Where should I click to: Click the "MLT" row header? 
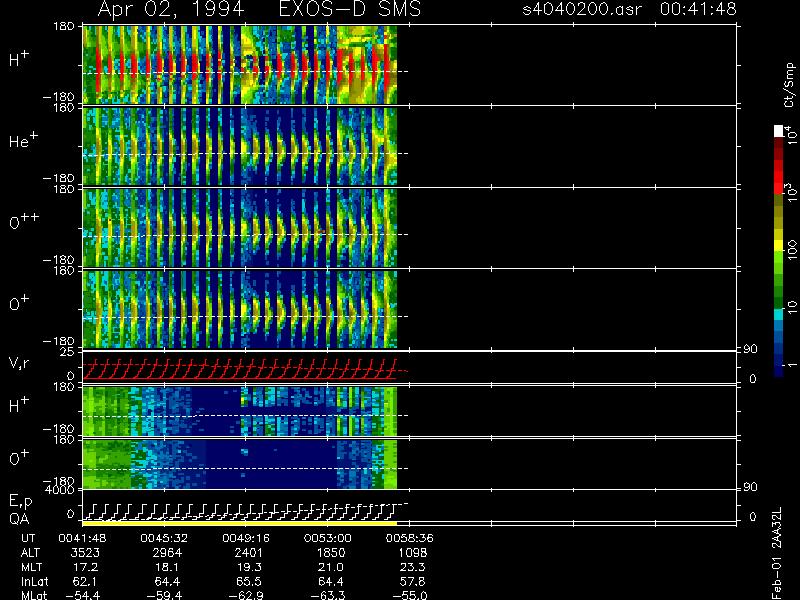click(x=32, y=567)
